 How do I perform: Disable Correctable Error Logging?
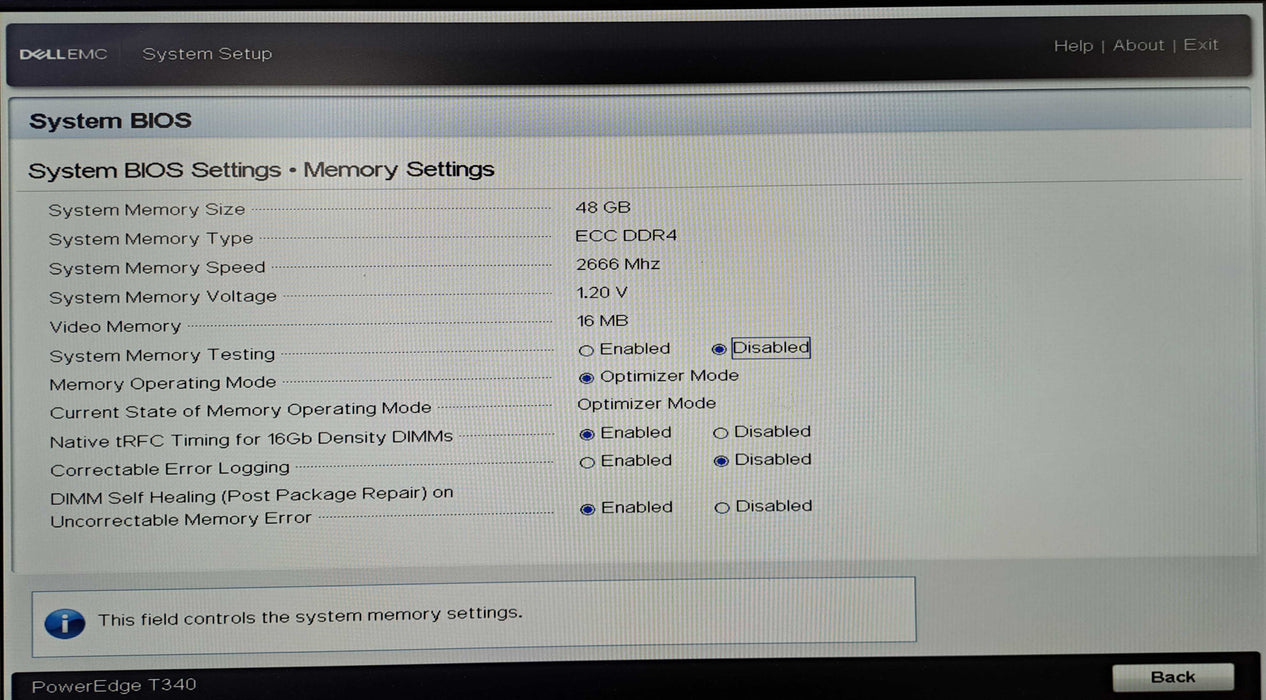tap(721, 461)
